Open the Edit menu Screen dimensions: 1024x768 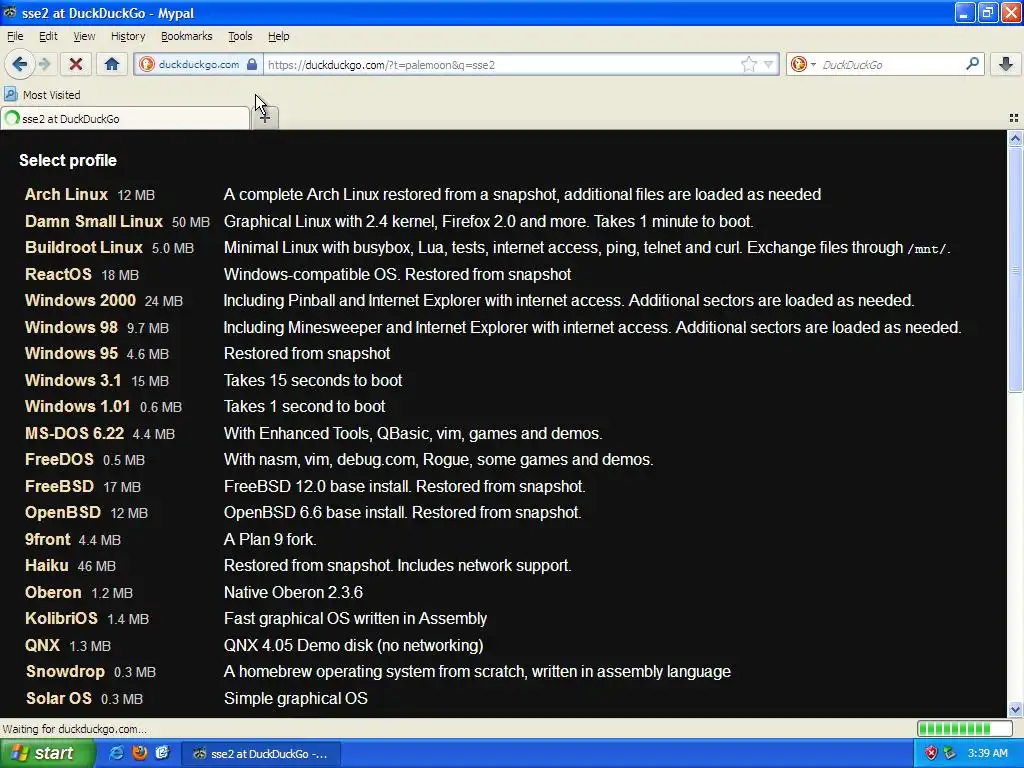[48, 36]
